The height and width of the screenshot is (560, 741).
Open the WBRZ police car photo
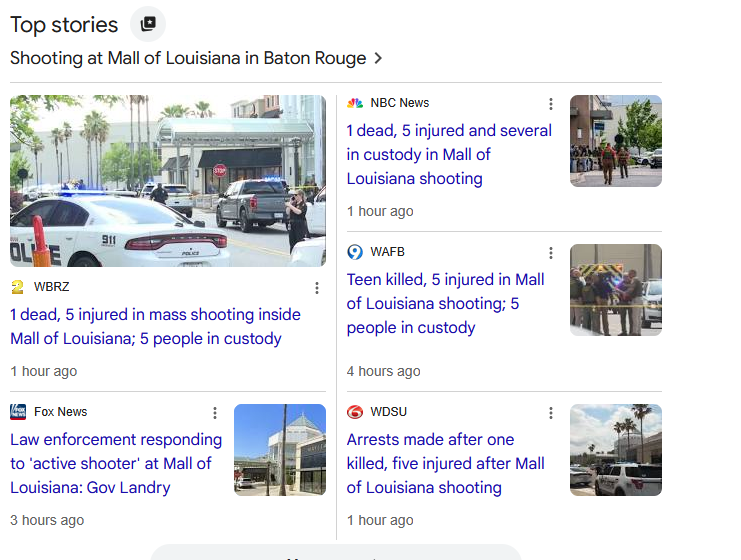168,181
